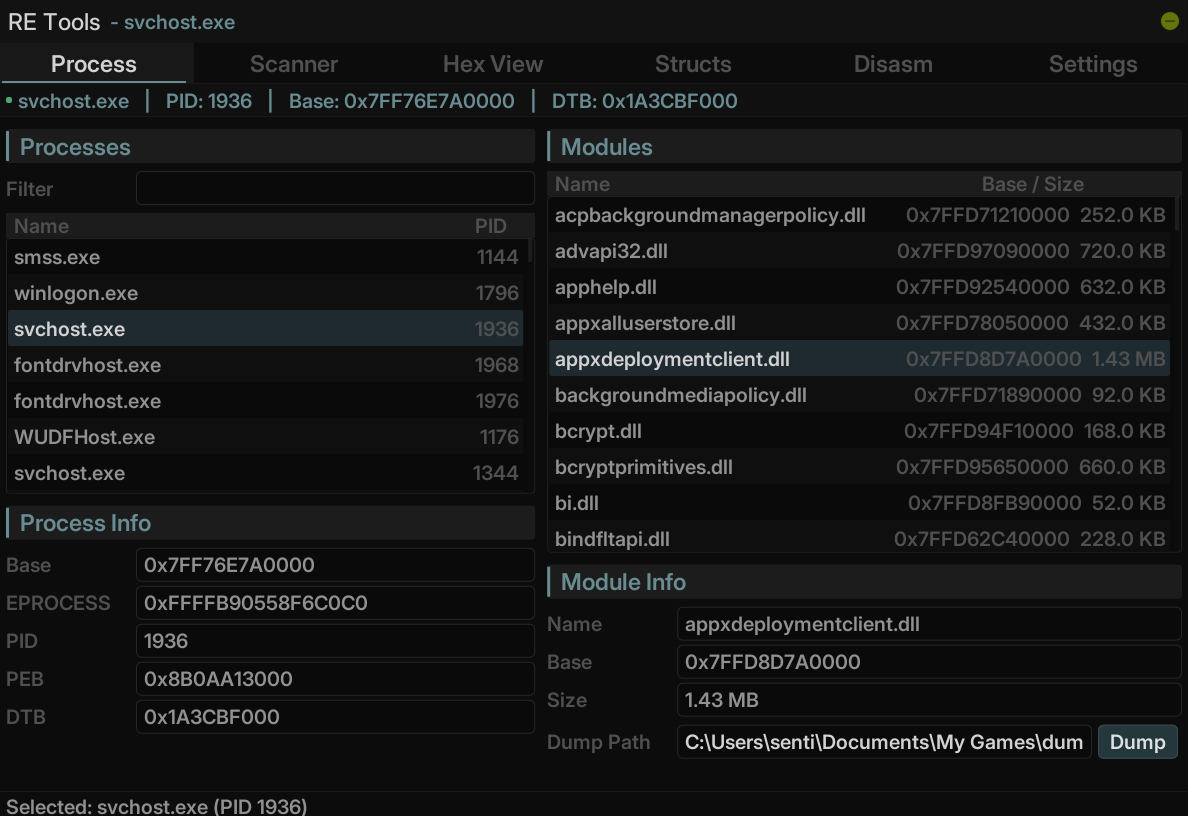1188x816 pixels.
Task: Switch to the Scanner tab
Action: (293, 64)
